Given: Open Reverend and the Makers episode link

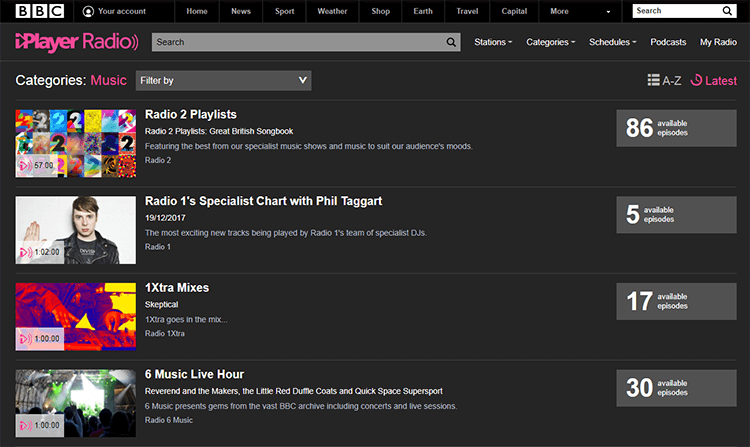Looking at the screenshot, I should point(294,391).
